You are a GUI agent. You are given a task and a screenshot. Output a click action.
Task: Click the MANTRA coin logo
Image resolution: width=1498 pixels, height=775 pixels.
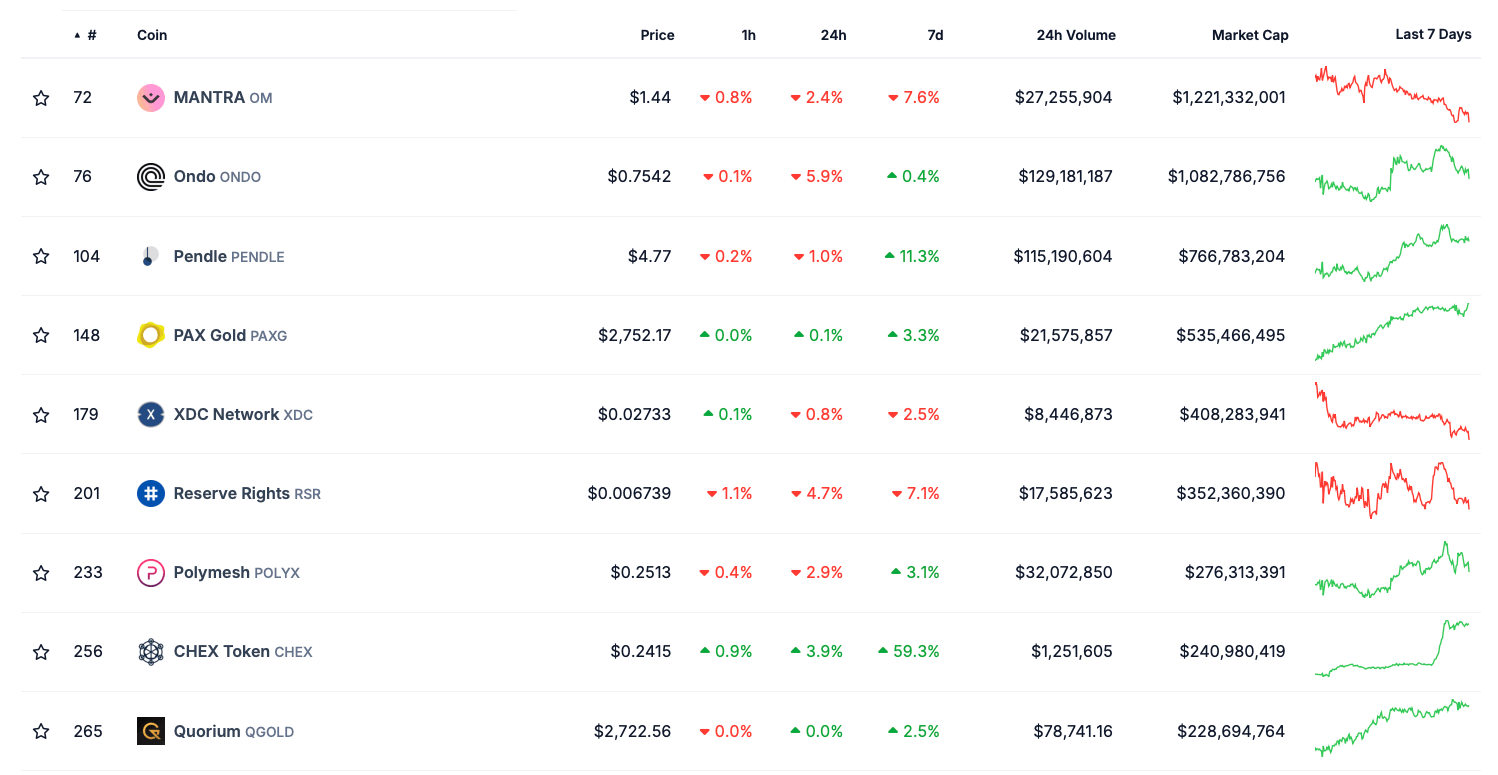(151, 98)
